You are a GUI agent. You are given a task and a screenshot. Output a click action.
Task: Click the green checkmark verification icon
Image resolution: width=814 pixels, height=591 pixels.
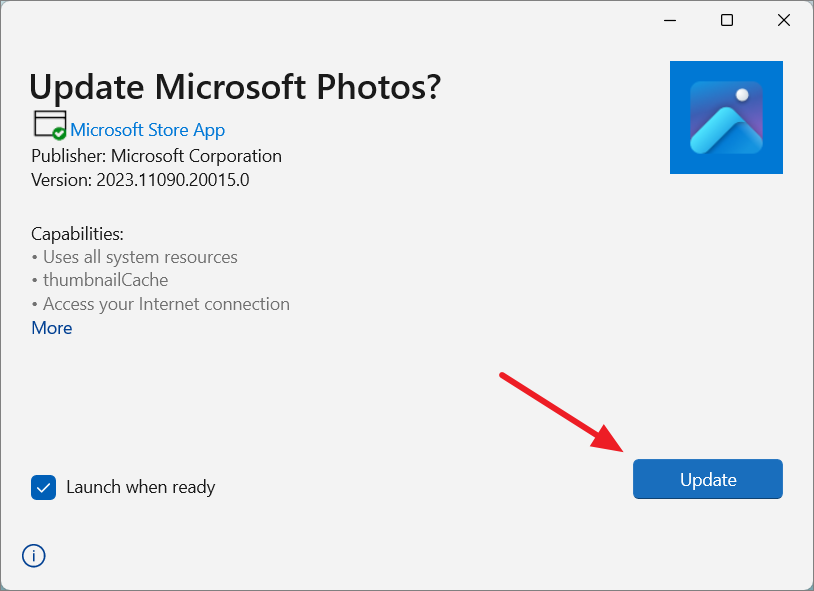click(58, 132)
